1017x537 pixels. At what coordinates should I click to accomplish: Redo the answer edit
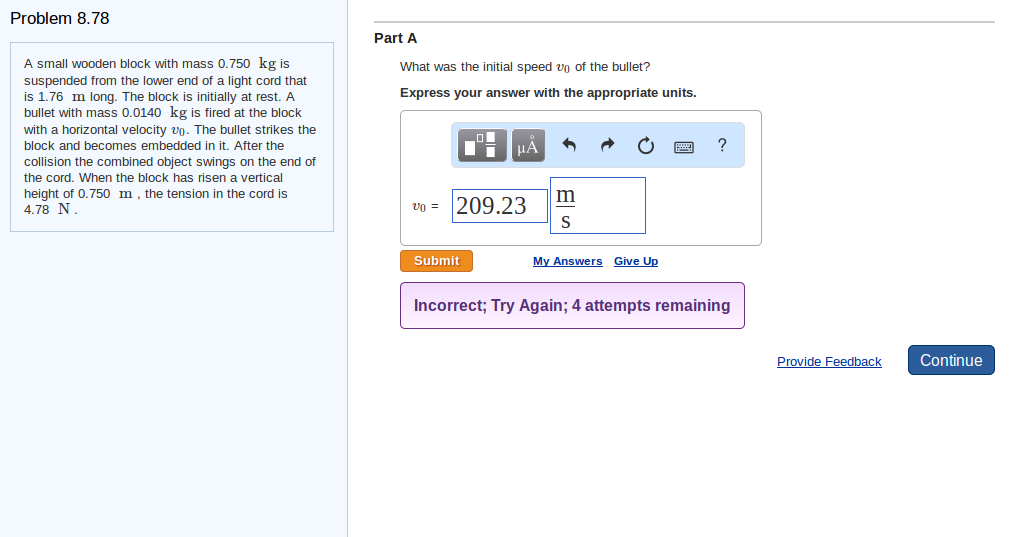(607, 146)
